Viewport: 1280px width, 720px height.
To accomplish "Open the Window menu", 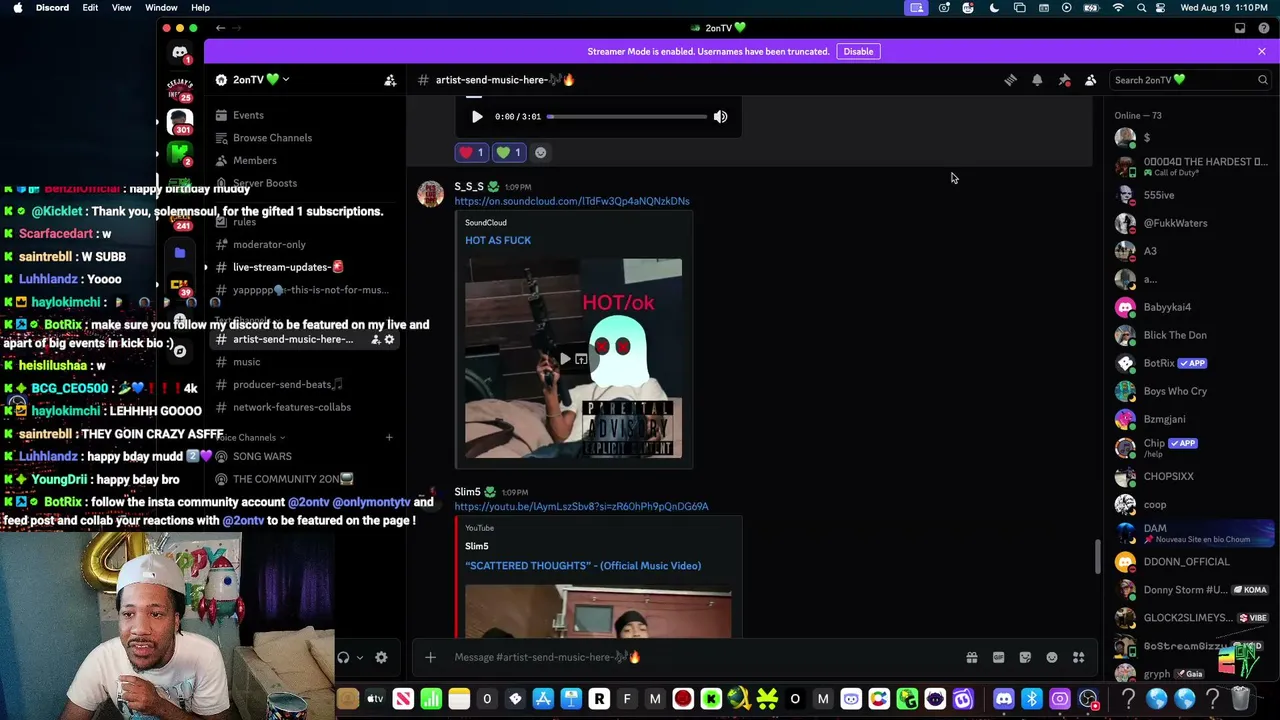I will point(161,8).
